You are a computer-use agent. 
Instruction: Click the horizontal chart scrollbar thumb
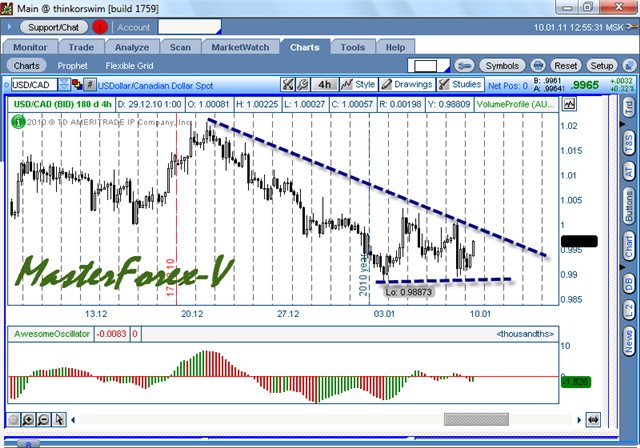tap(476, 419)
